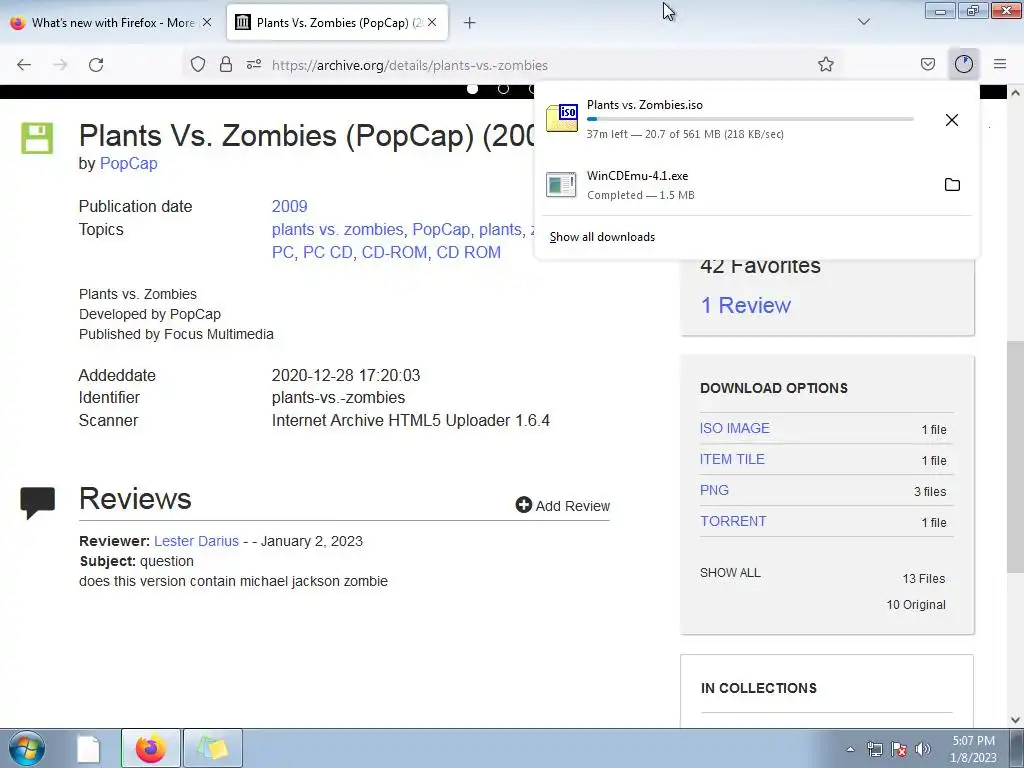The image size is (1024, 768).
Task: Click the ISO download progress bar
Action: coord(750,119)
